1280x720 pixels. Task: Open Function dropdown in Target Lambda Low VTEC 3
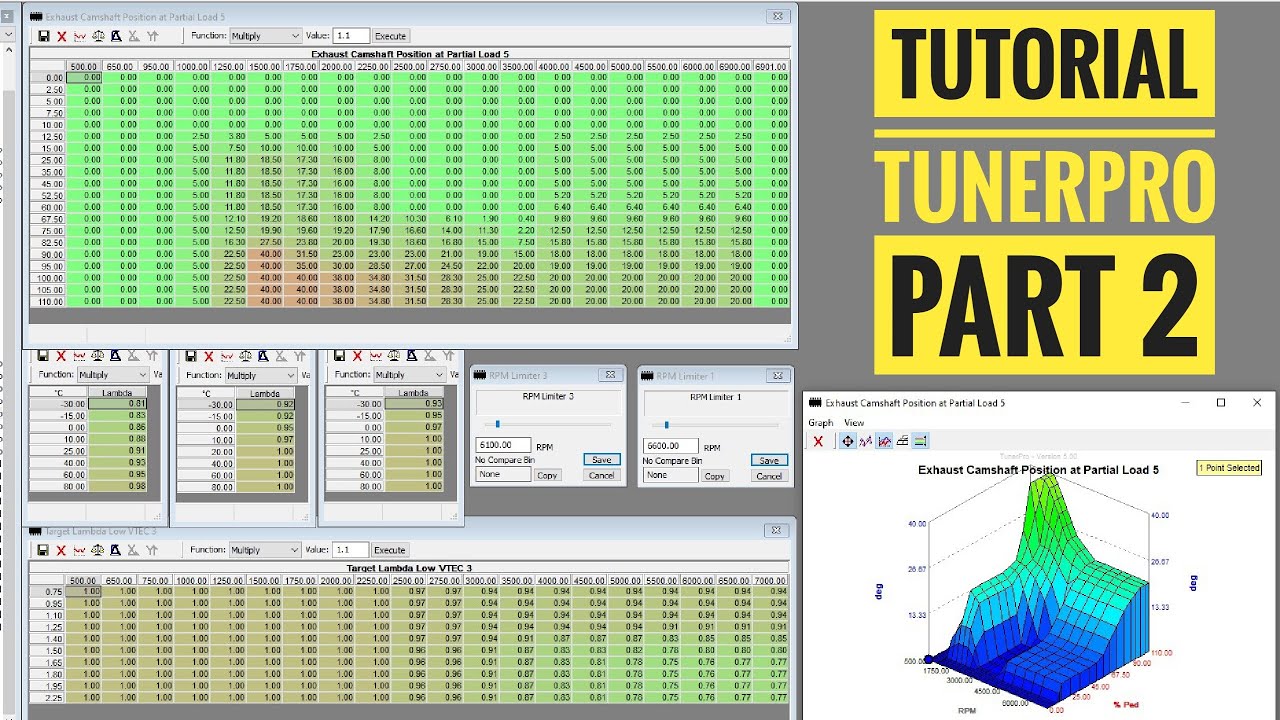[x=266, y=550]
